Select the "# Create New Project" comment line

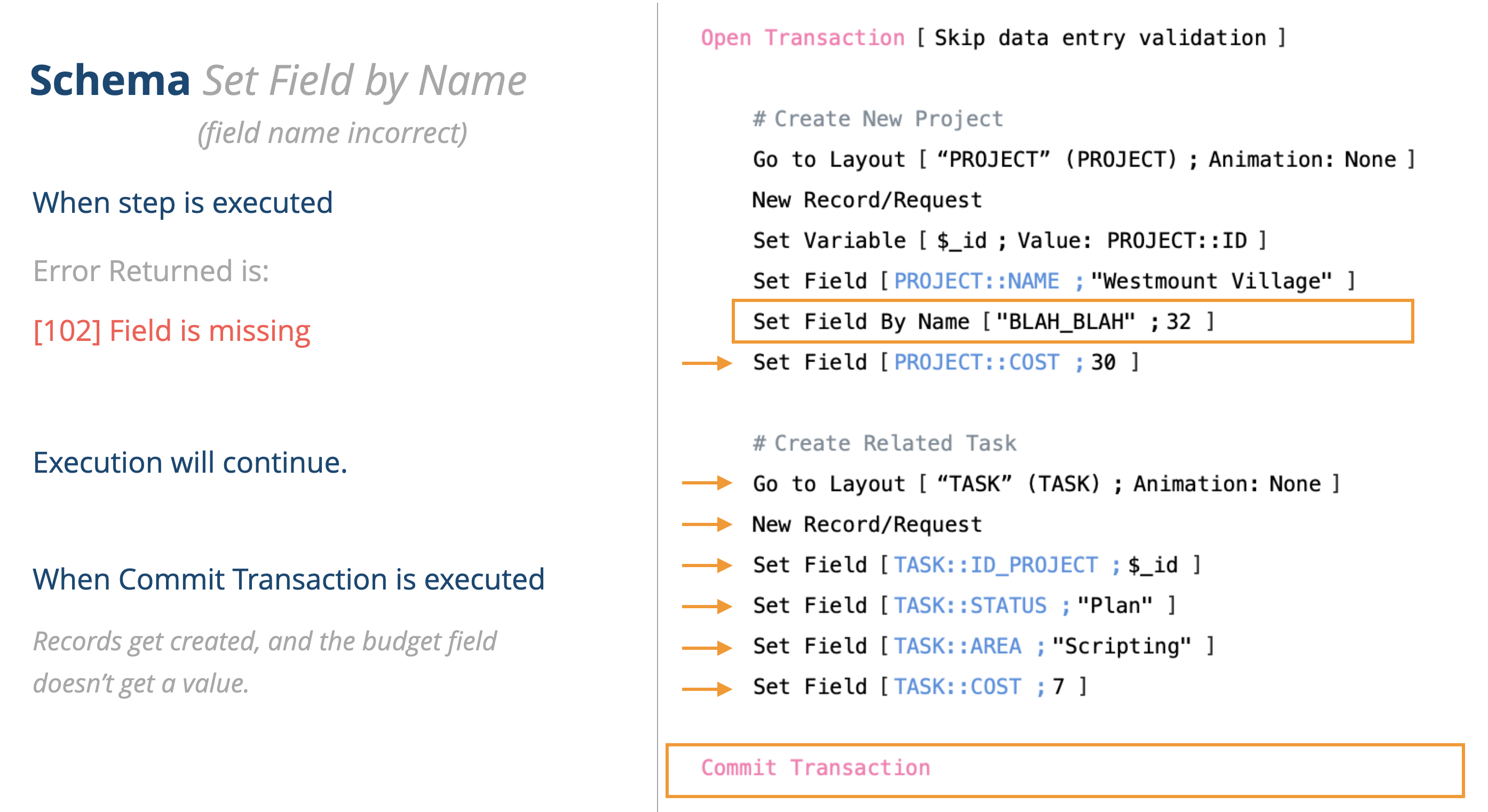[x=877, y=119]
